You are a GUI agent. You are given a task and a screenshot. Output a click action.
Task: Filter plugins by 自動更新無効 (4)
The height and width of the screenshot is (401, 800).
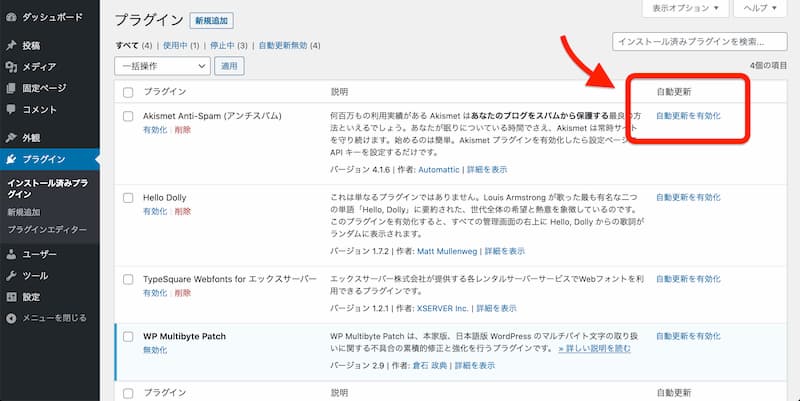click(x=289, y=45)
